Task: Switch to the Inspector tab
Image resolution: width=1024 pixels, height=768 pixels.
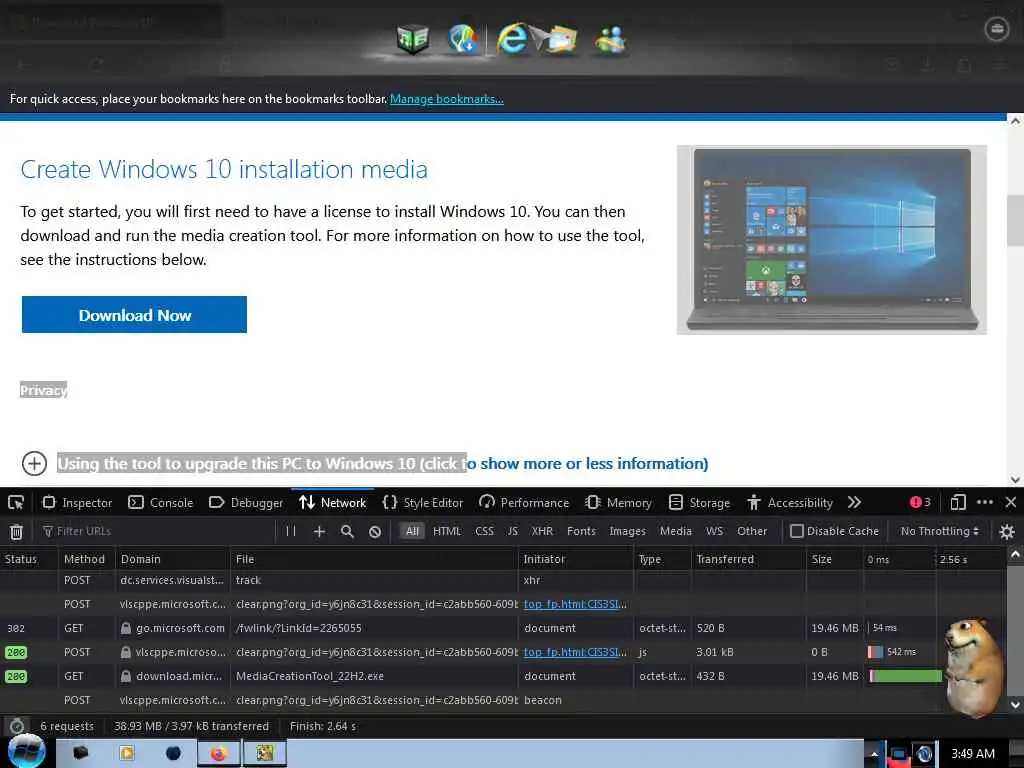Action: tap(77, 502)
